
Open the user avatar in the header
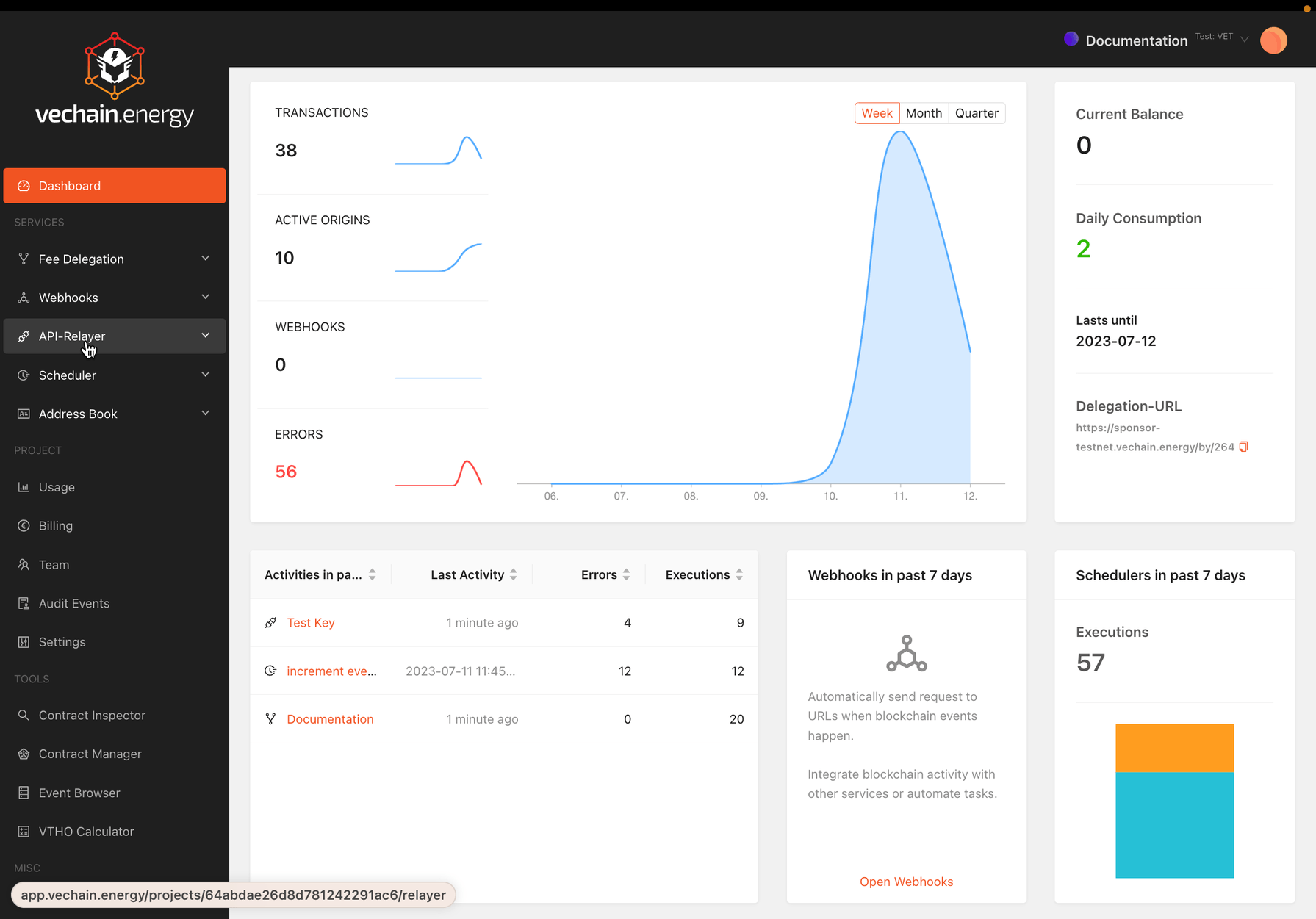tap(1273, 40)
